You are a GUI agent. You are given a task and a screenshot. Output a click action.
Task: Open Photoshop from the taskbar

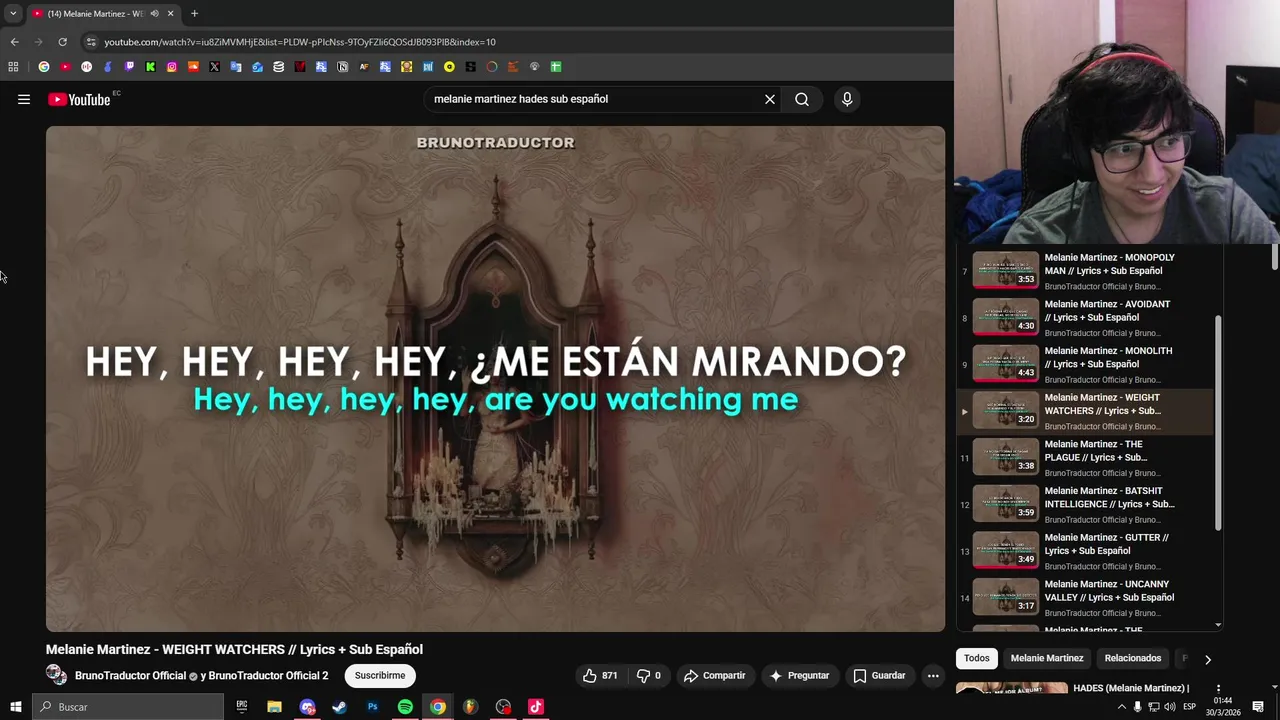(x=372, y=707)
